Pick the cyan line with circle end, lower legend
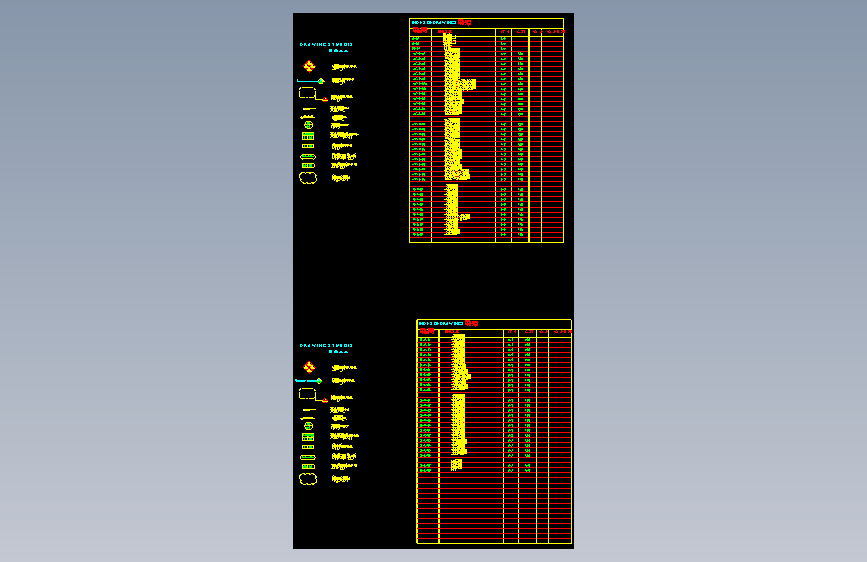867x562 pixels. [x=309, y=381]
